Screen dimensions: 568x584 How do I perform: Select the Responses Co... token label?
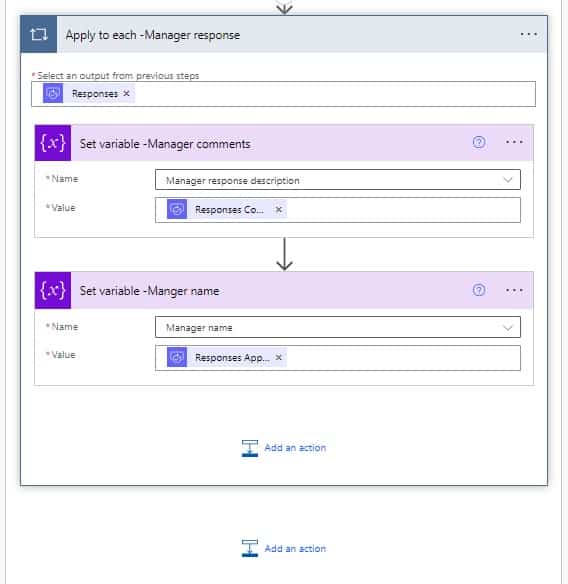click(x=229, y=210)
